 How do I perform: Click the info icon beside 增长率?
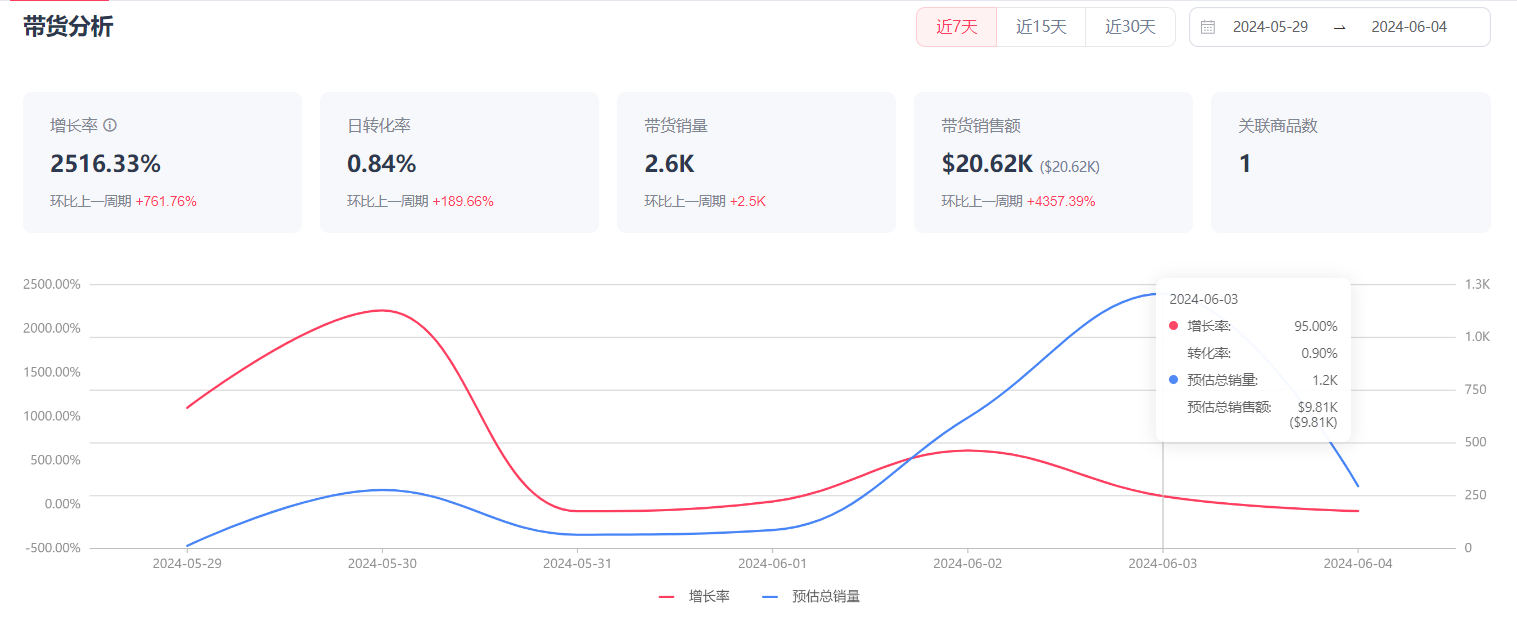[x=110, y=126]
